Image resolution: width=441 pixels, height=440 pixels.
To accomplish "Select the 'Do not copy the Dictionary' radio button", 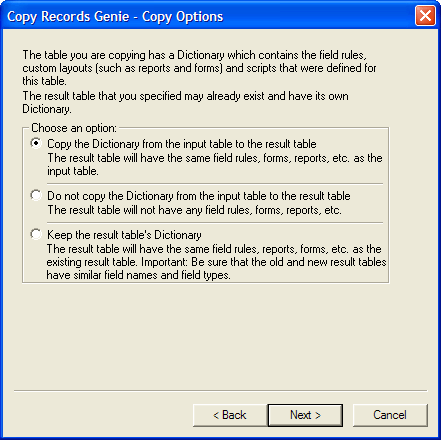I will 36,195.
